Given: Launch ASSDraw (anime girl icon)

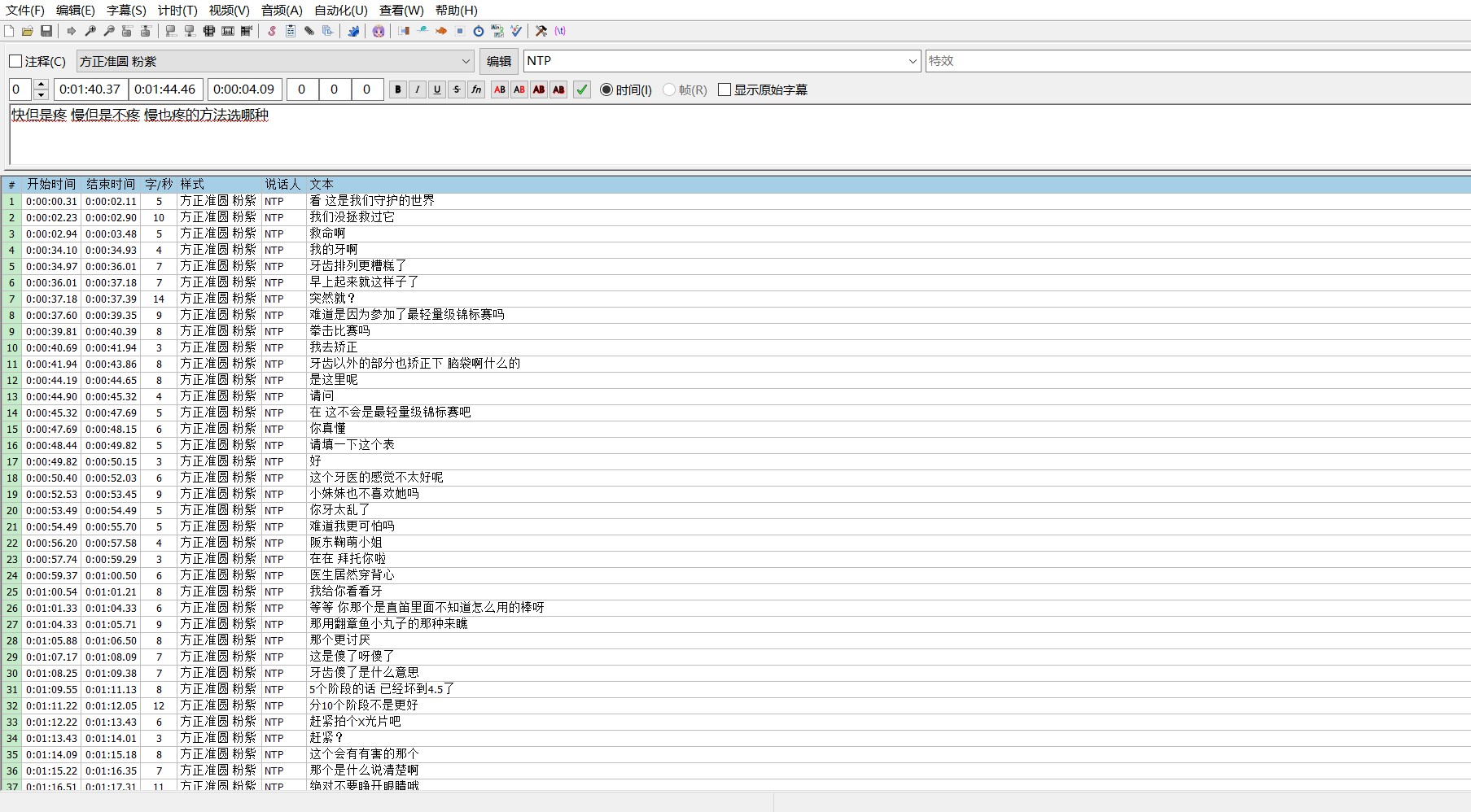Looking at the screenshot, I should tap(379, 31).
